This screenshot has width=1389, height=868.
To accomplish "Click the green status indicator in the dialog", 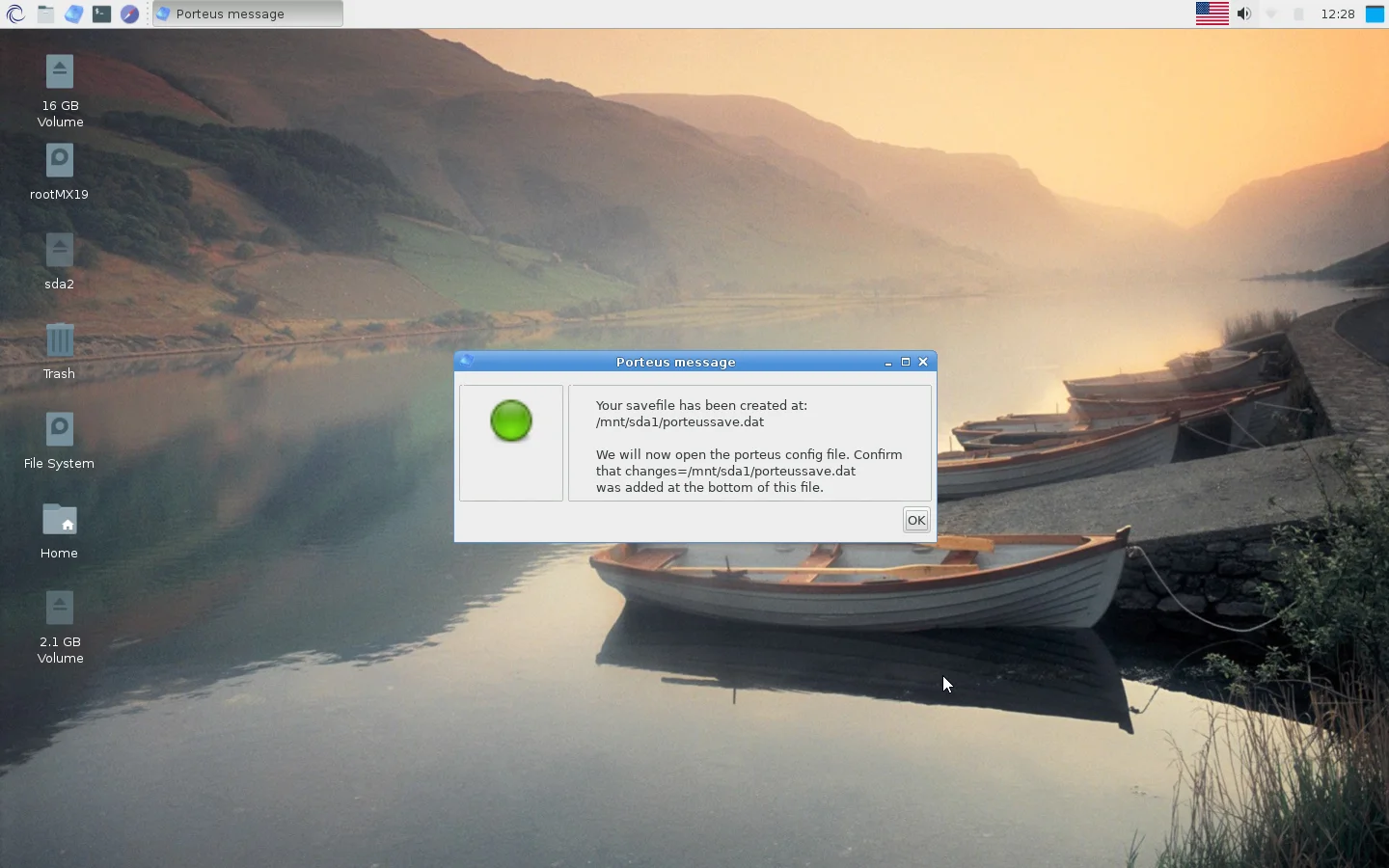I will click(x=511, y=421).
